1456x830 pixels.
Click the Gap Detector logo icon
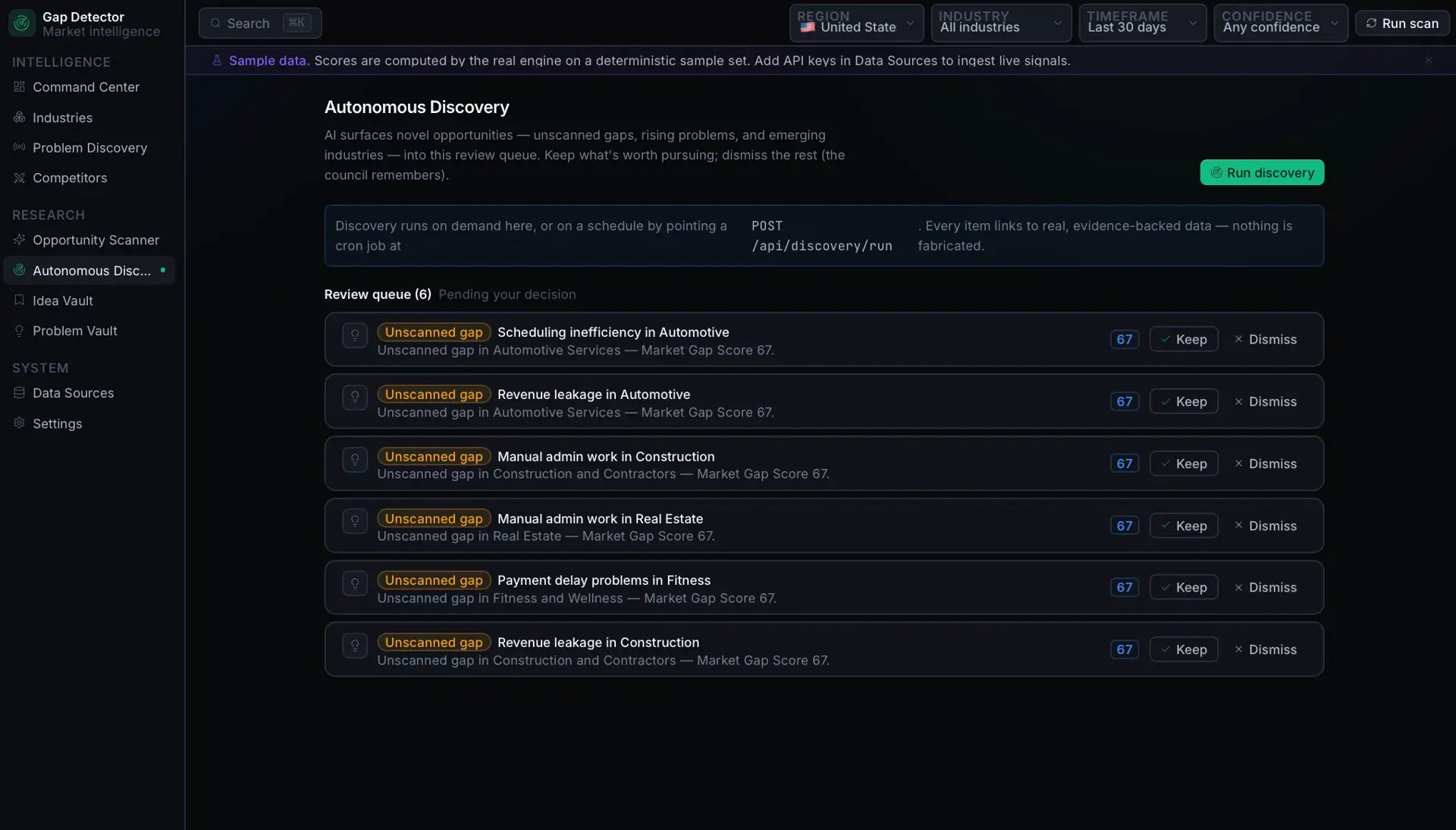tap(21, 24)
